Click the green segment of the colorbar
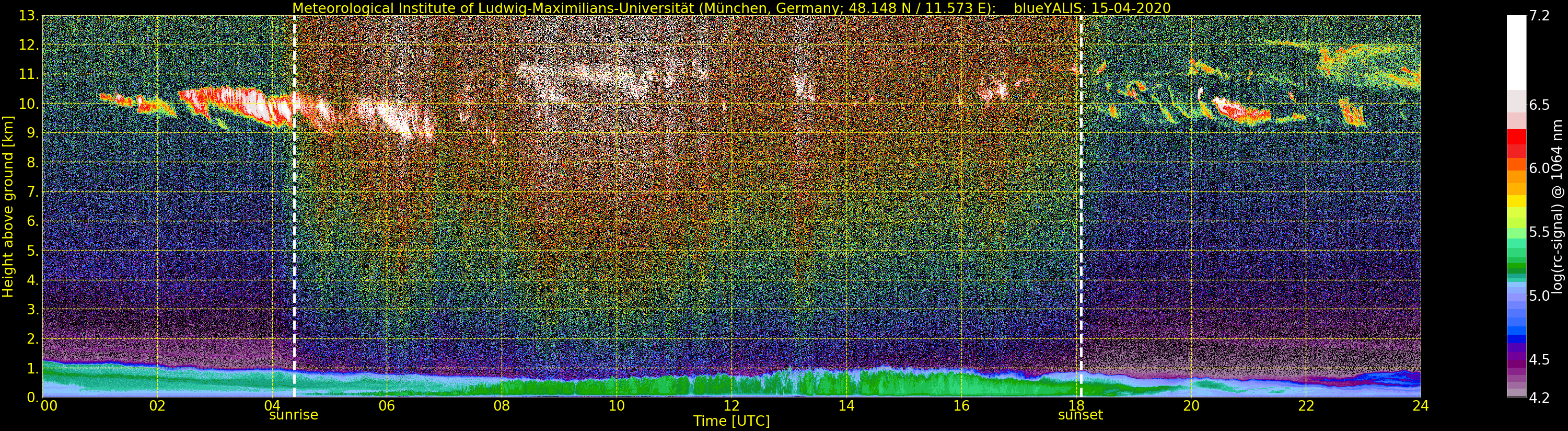The image size is (1568, 431). [1516, 266]
